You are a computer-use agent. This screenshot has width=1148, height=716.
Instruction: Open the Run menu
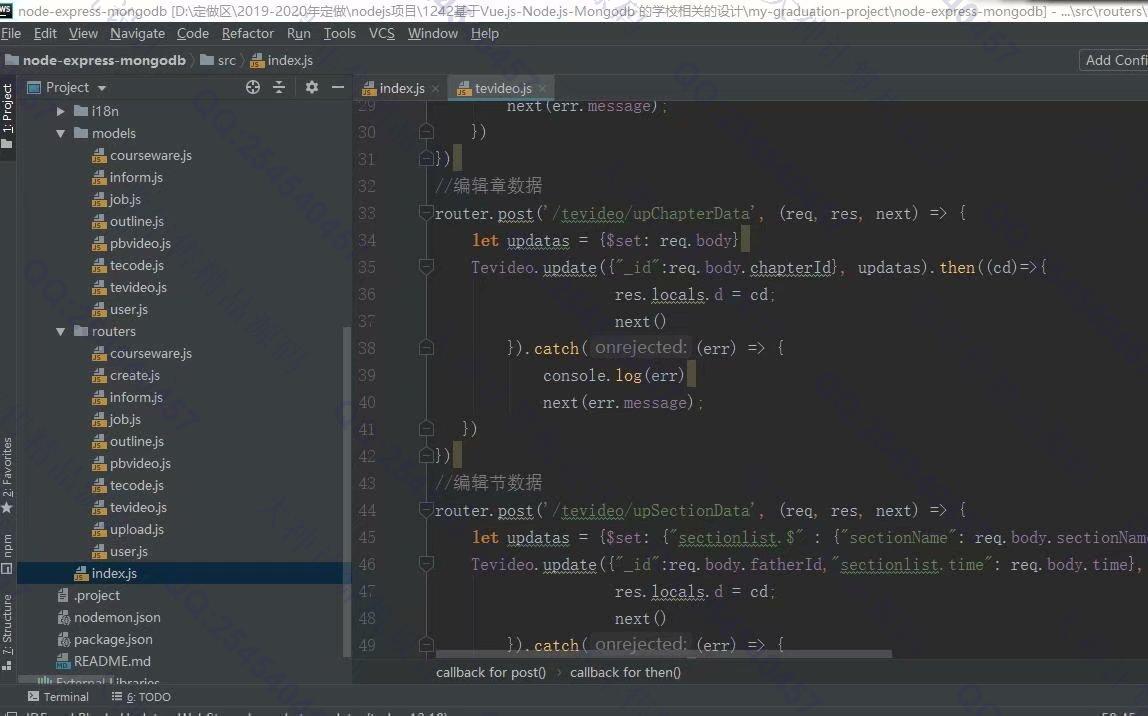pos(299,34)
